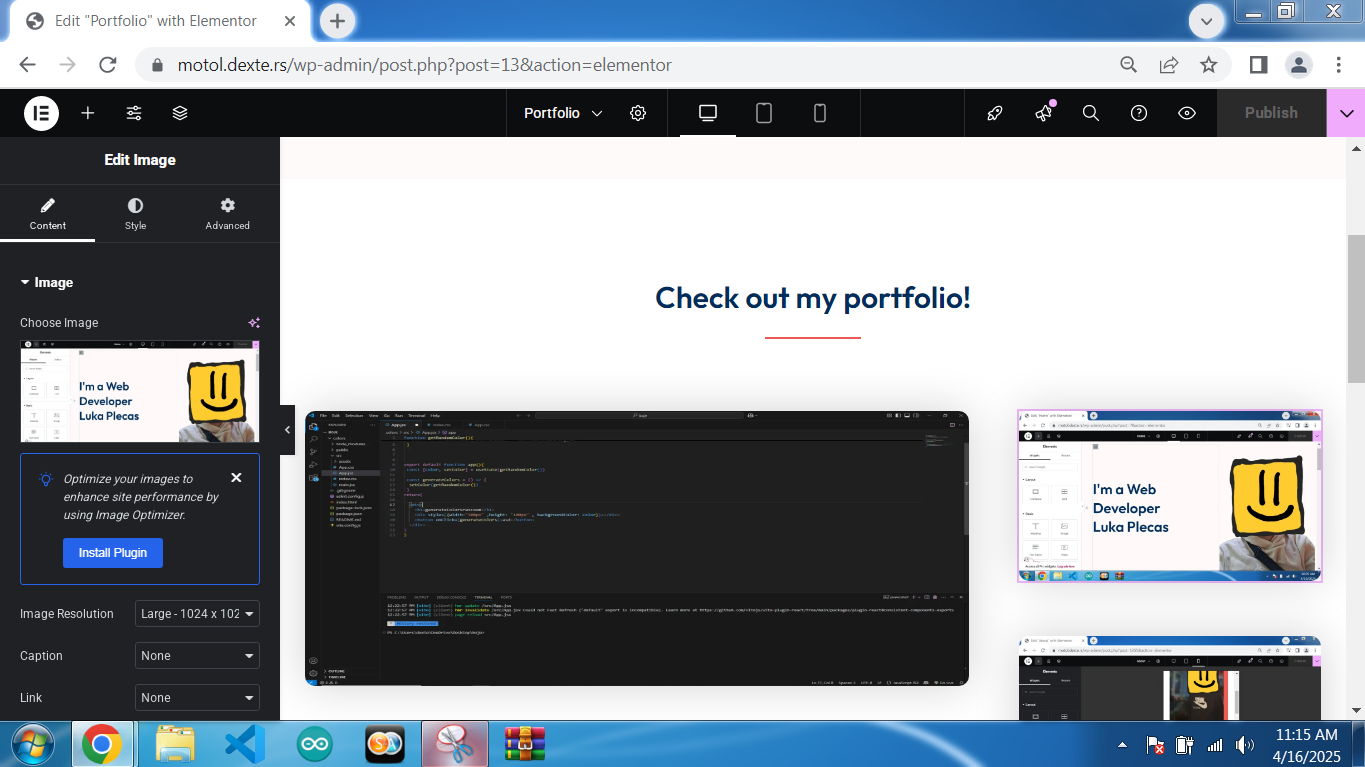Collapse the Image section

point(47,283)
